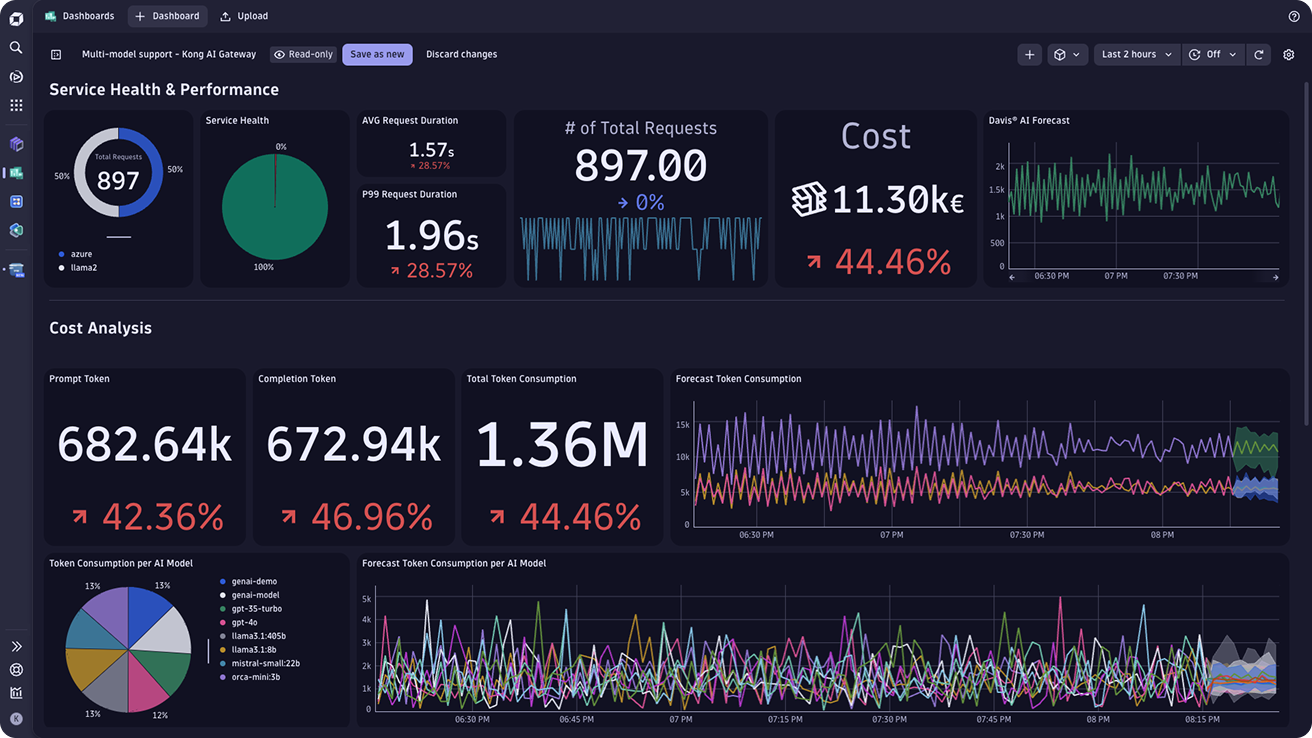Toggle the dashboard sidebar panel icon
Image resolution: width=1312 pixels, height=738 pixels.
click(x=56, y=55)
